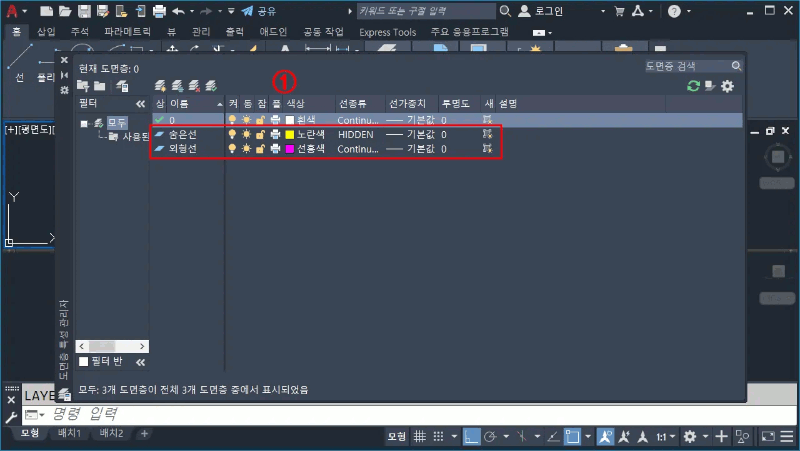Collapse the filter tree panel chevron
Viewport: 800px width, 451px height.
tap(141, 104)
